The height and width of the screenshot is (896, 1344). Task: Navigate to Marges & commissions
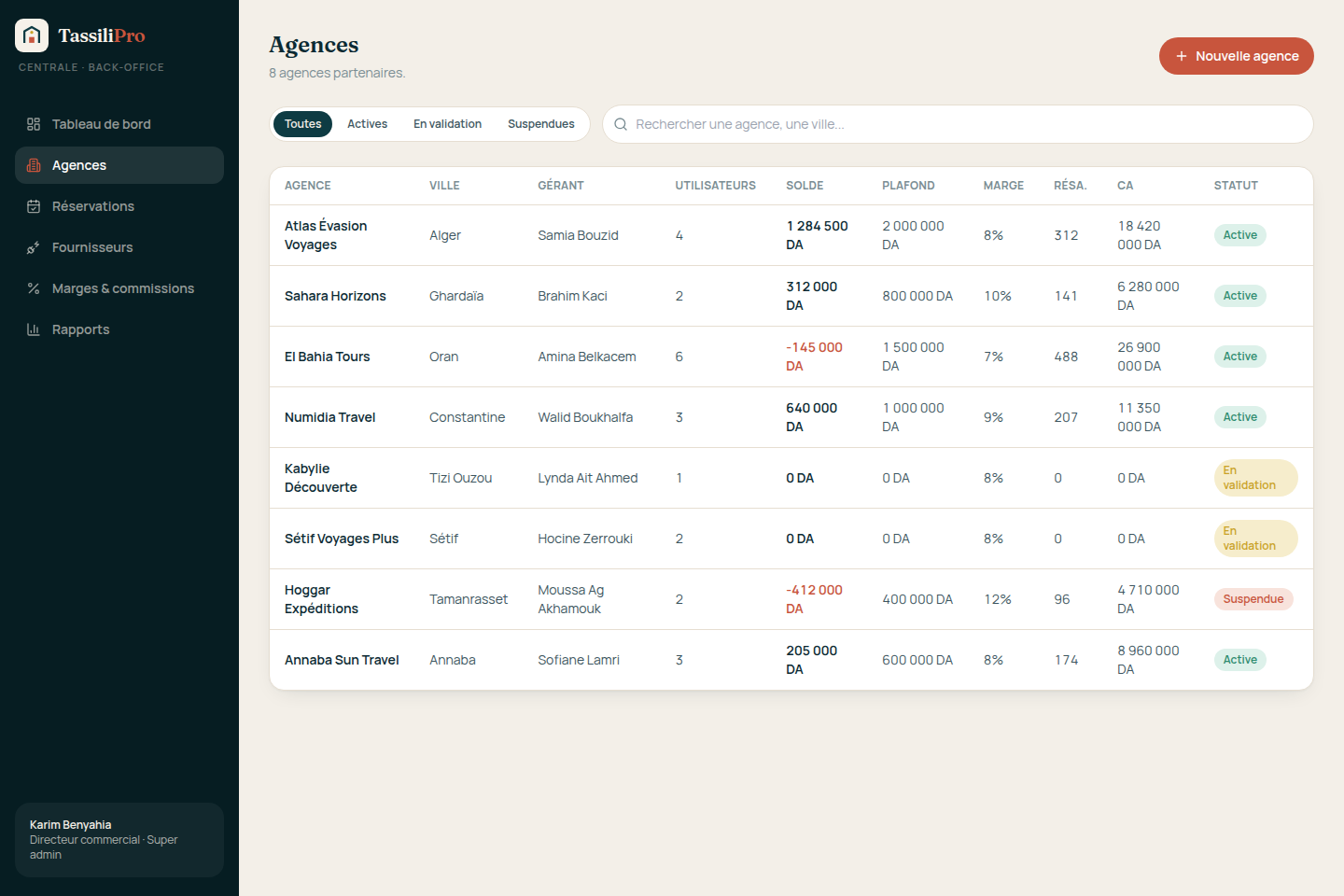tap(119, 288)
